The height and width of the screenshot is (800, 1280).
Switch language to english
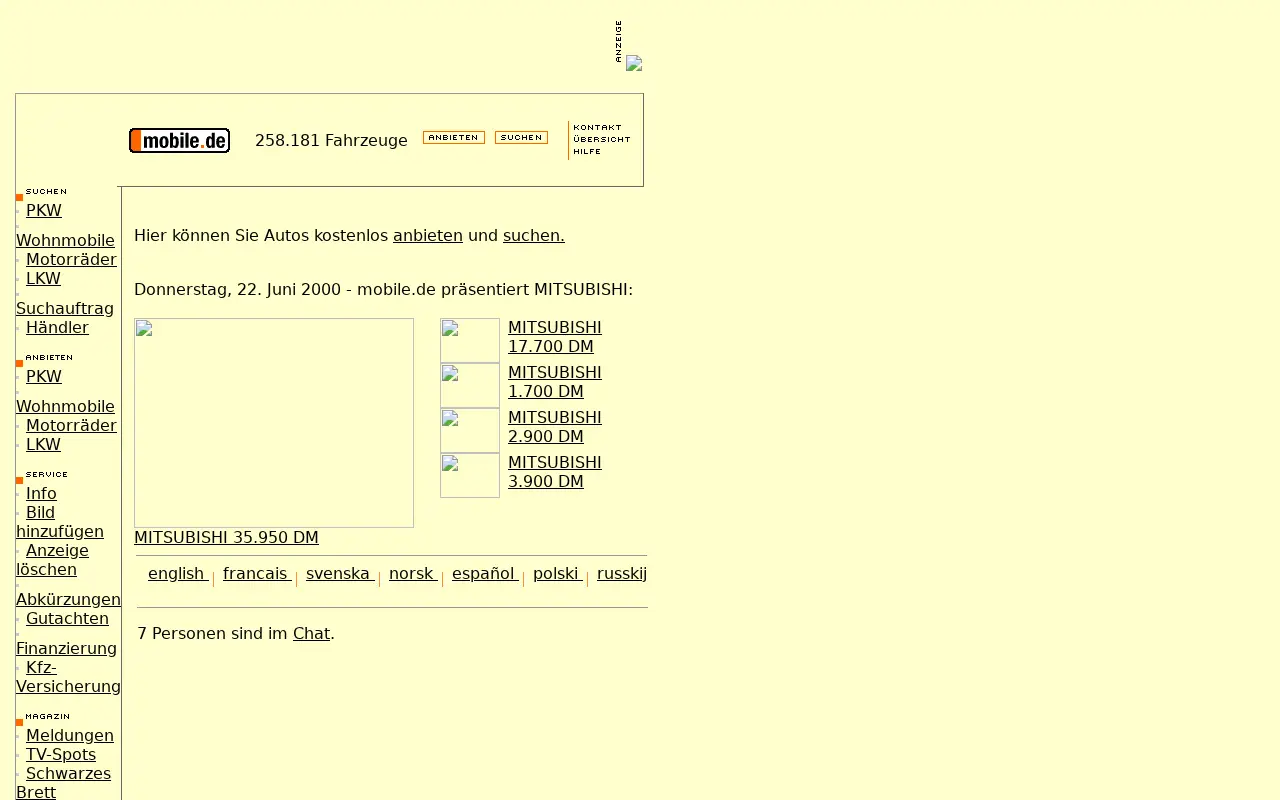178,574
